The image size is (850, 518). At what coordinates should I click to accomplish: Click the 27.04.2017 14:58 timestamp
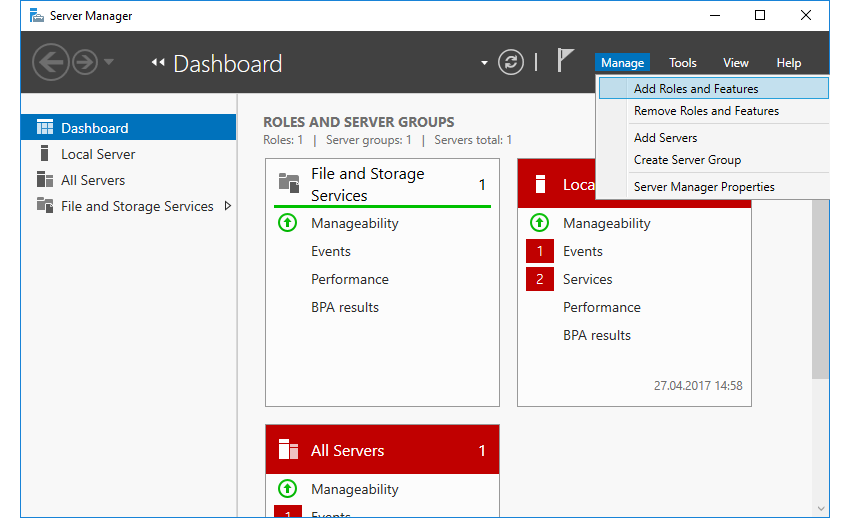point(698,386)
